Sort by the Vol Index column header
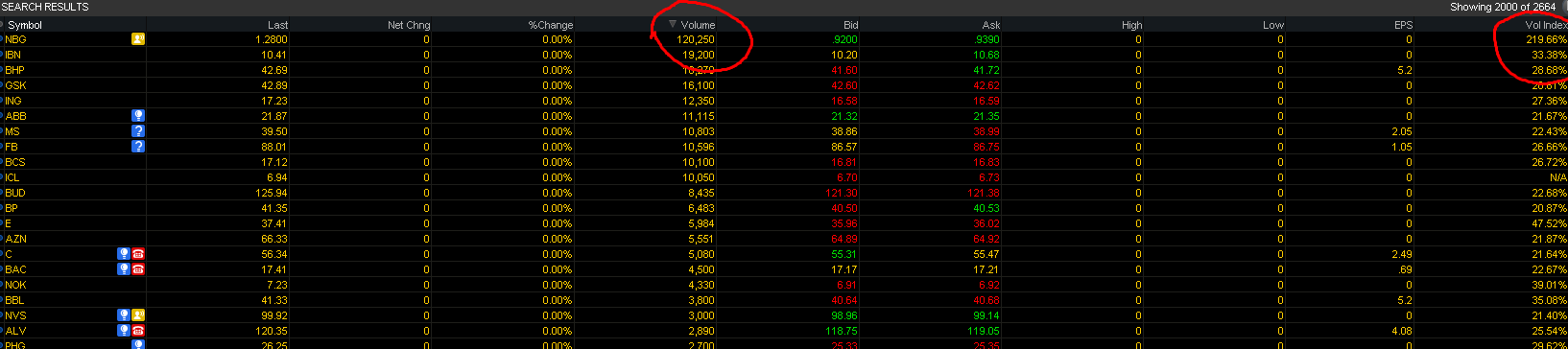This screenshot has height=349, width=1568. [1546, 25]
